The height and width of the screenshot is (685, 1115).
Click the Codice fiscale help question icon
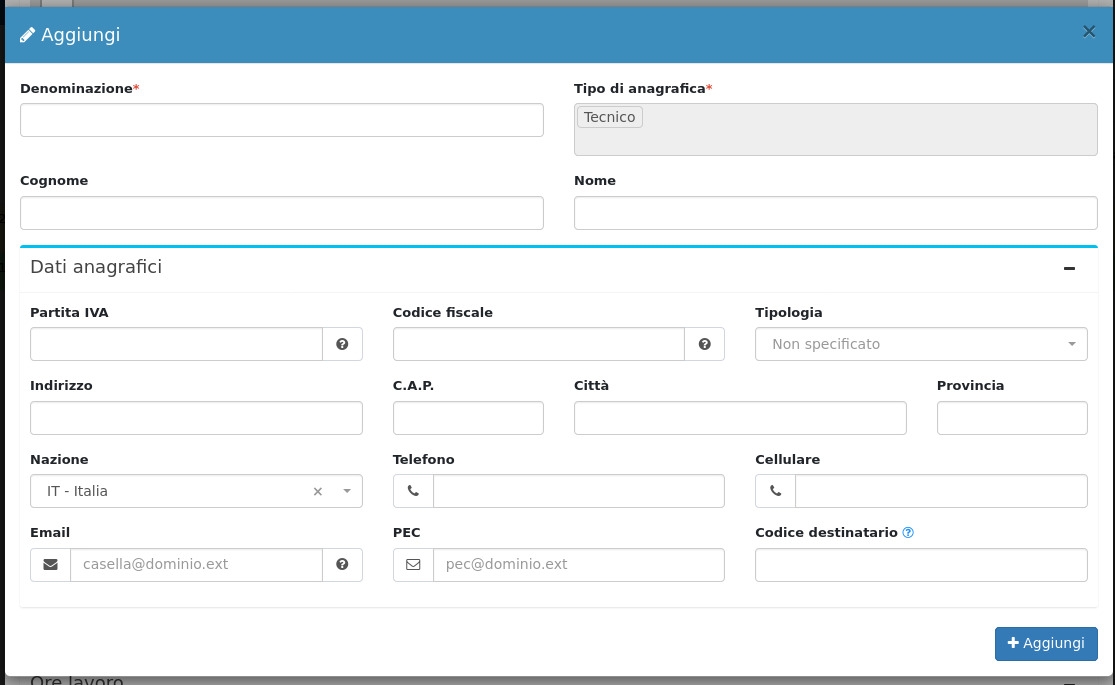click(704, 344)
